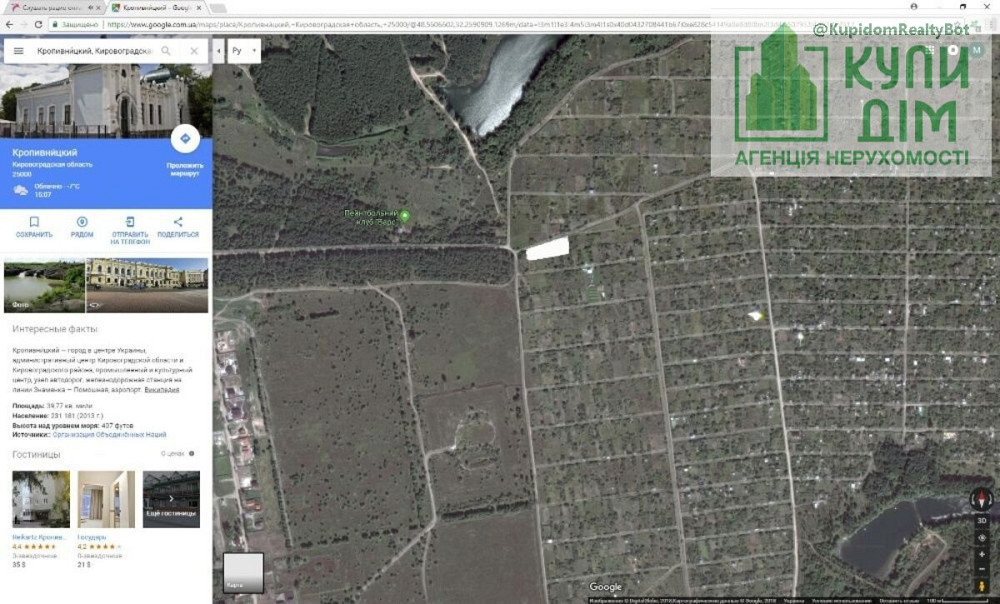Click the blue directions route button
Screen dimensions: 1000x604
184,139
